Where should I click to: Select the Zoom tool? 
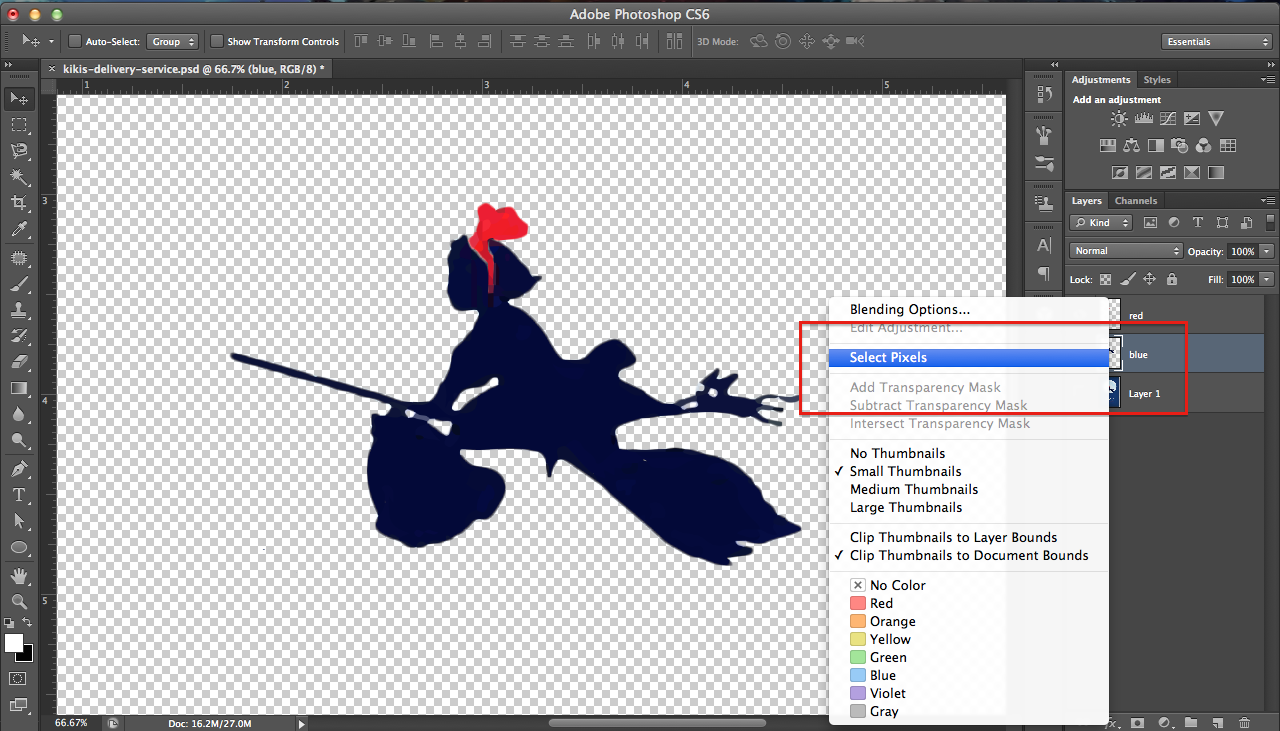pyautogui.click(x=18, y=601)
